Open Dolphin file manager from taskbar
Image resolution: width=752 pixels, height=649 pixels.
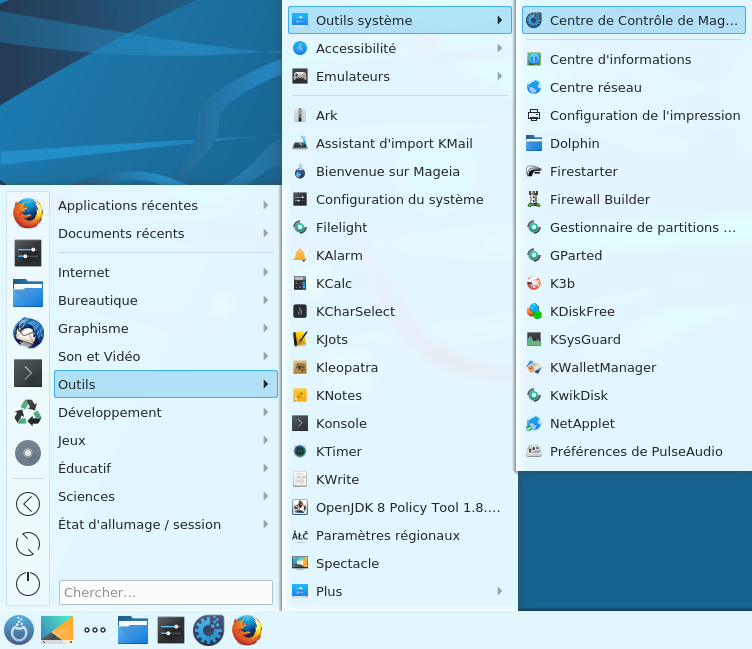pyautogui.click(x=133, y=630)
